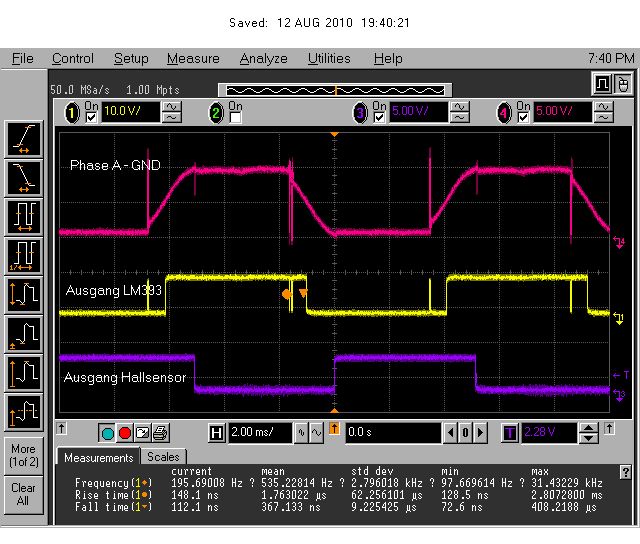Click the help question mark in measurements
This screenshot has height=544, width=640.
pos(625,472)
